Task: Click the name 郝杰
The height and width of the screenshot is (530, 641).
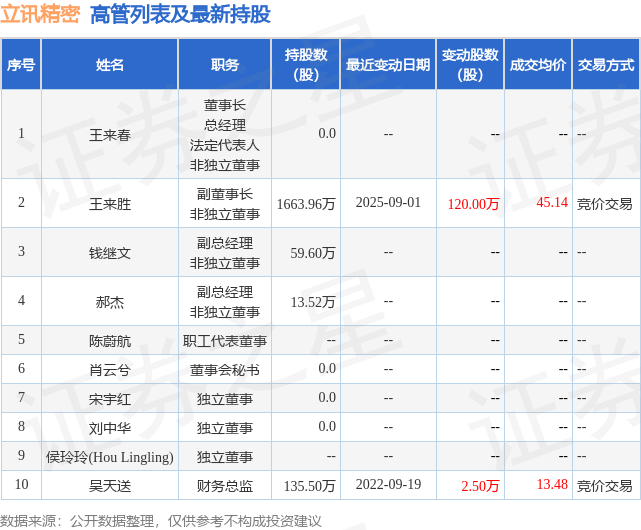Action: click(110, 302)
